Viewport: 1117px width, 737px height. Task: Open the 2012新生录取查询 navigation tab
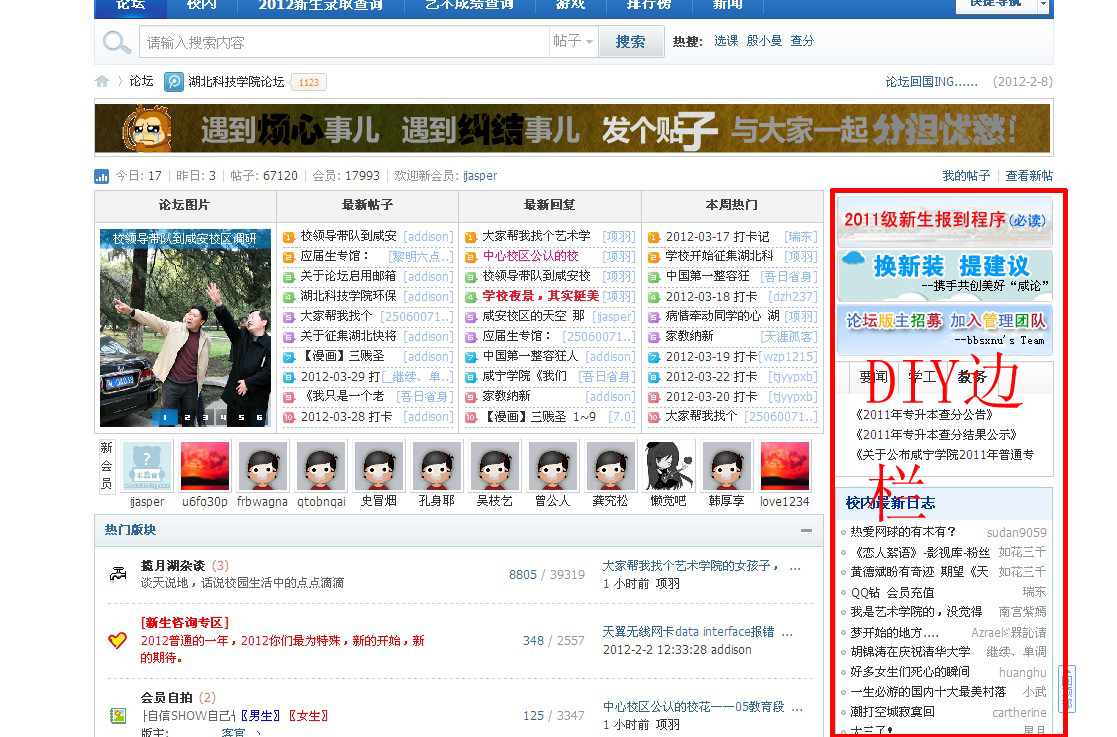click(321, 6)
